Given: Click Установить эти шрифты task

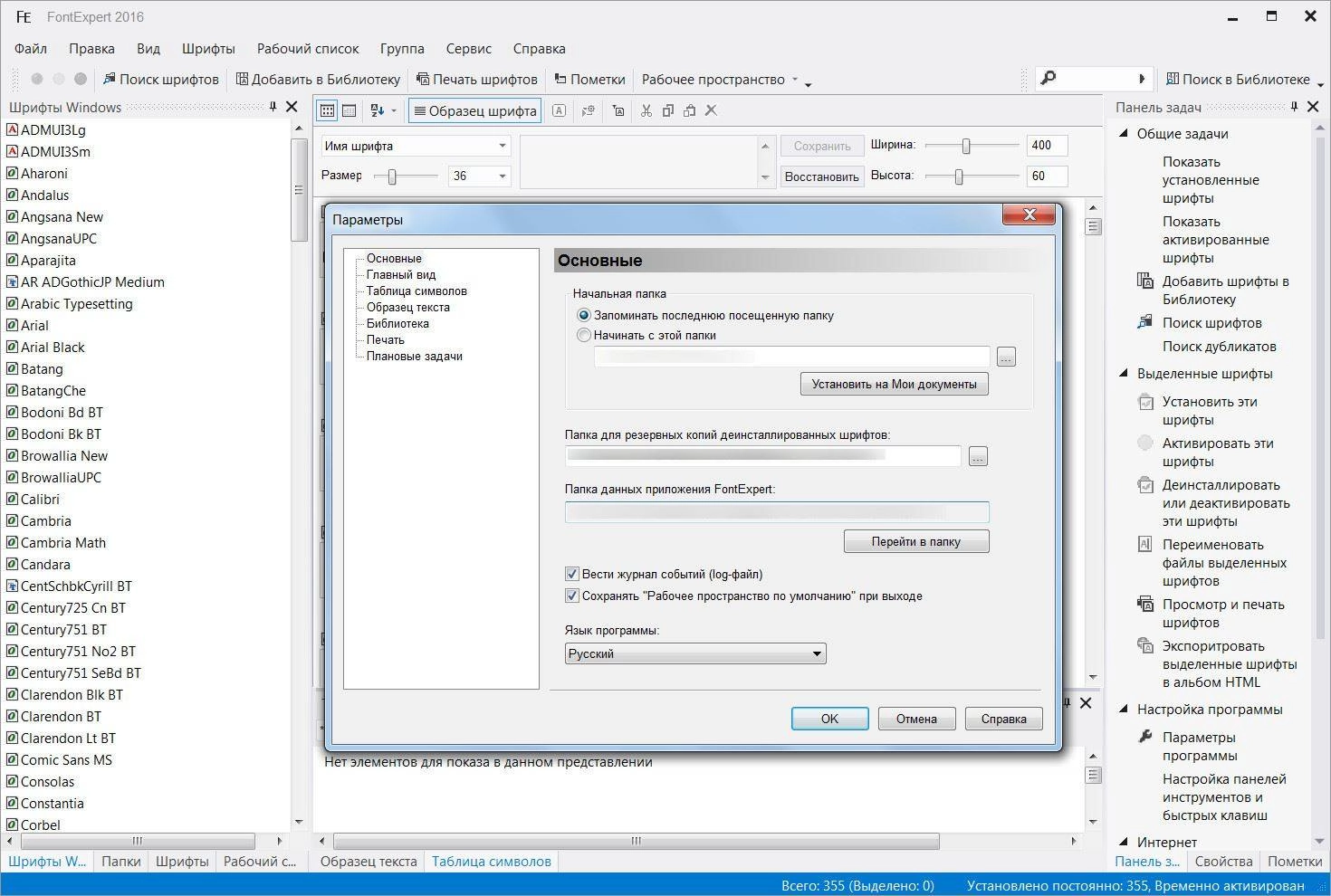Looking at the screenshot, I should 1210,410.
